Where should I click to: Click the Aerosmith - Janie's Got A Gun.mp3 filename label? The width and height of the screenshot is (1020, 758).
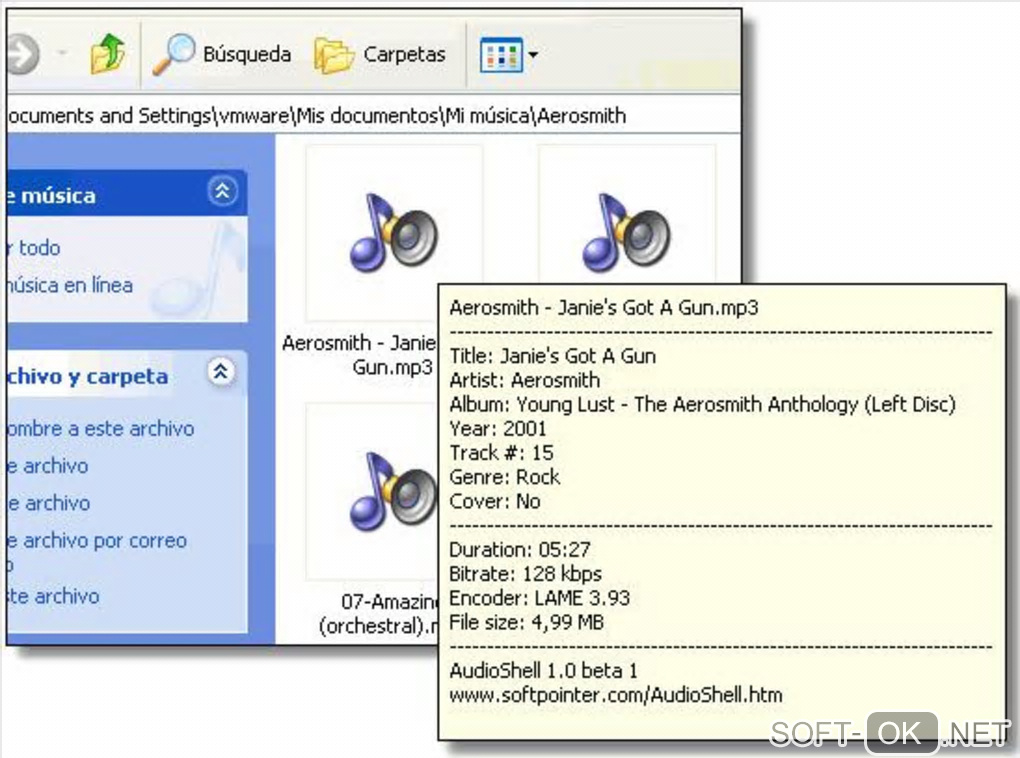point(360,354)
